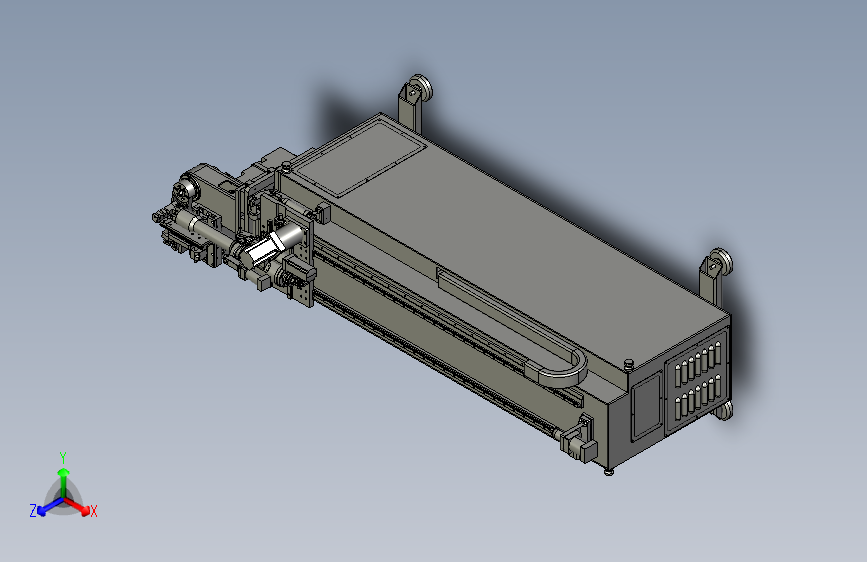Select the rectangular access panel beside the vent grille

[646, 407]
